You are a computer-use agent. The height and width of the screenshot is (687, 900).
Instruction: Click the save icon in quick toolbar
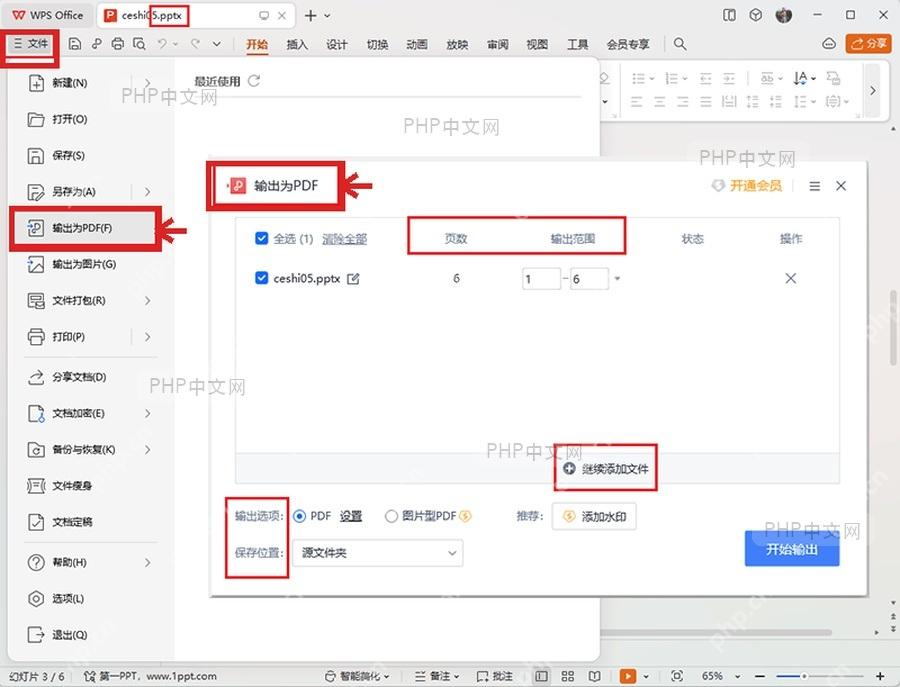(75, 44)
